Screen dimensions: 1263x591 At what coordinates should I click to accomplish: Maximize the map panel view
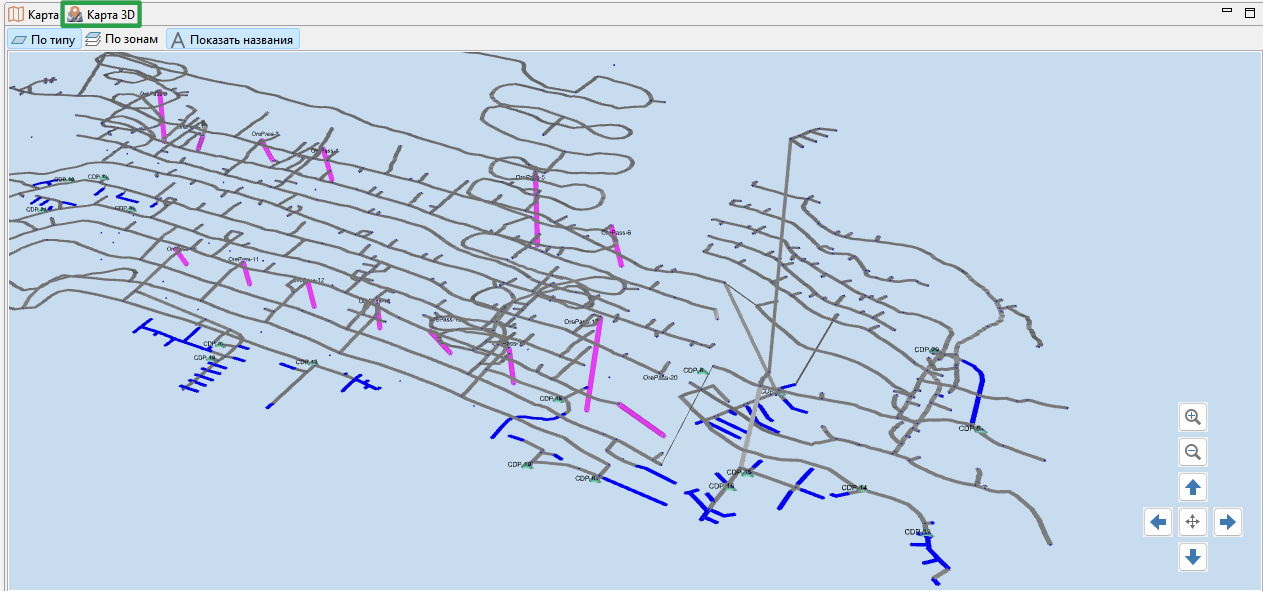pyautogui.click(x=1249, y=12)
